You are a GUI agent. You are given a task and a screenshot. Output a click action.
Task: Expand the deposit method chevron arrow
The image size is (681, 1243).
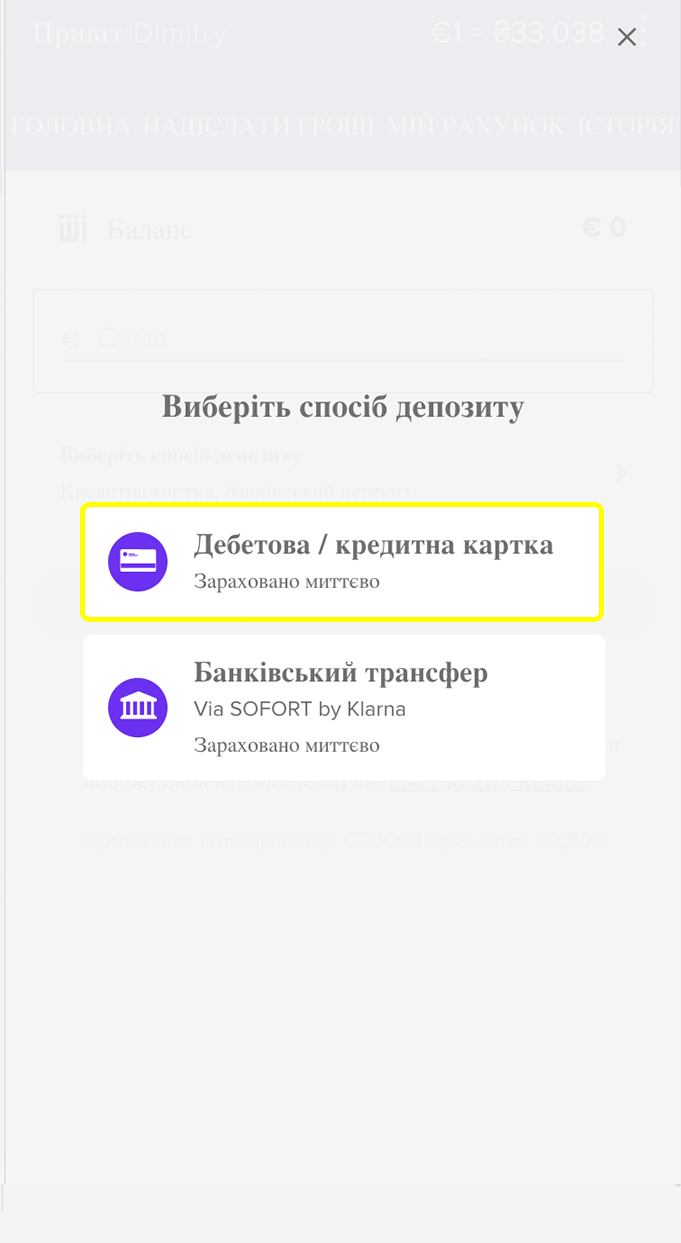click(621, 472)
